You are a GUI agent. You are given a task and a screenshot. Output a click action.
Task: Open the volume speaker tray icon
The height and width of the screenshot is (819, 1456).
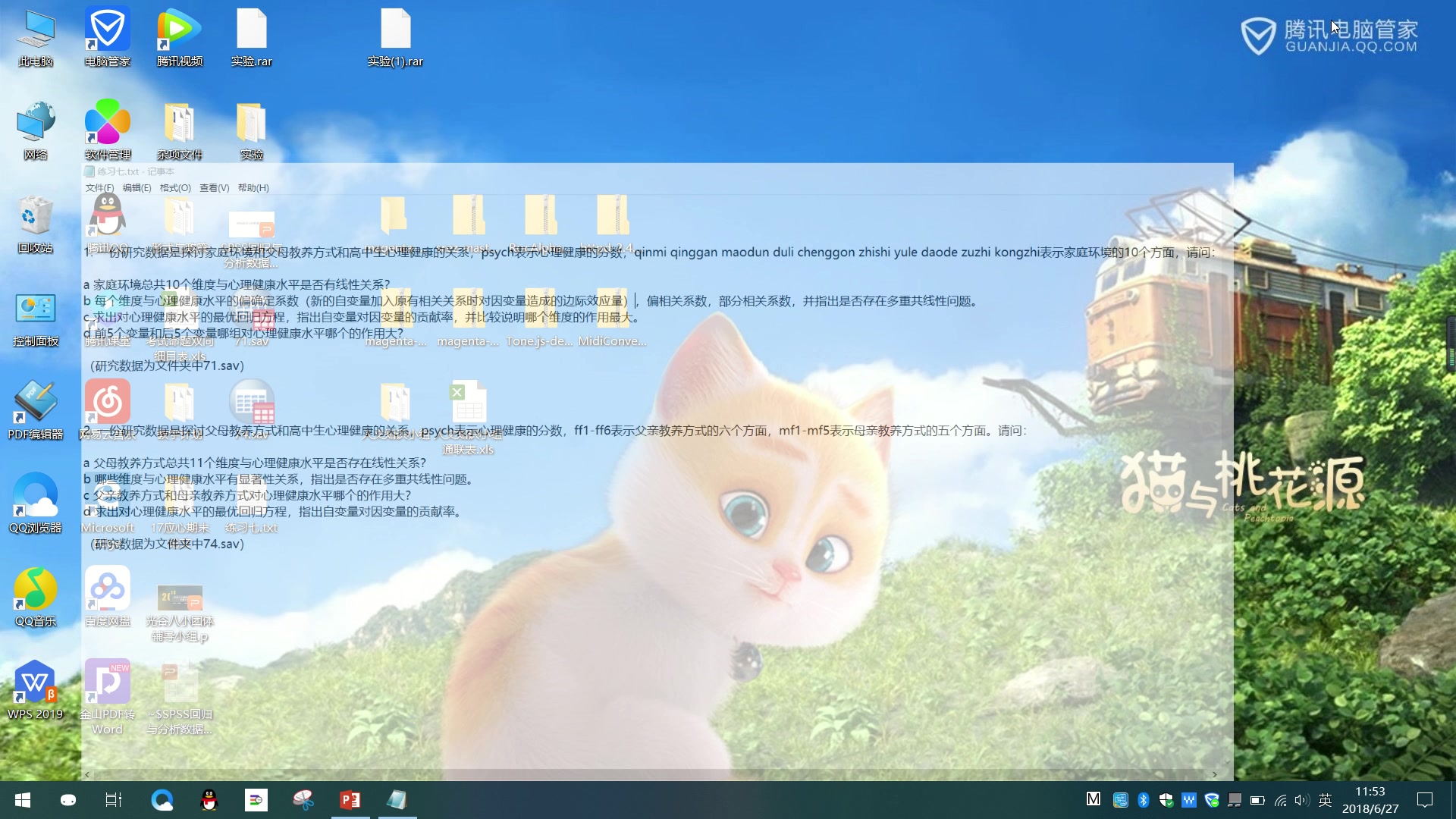click(1302, 800)
